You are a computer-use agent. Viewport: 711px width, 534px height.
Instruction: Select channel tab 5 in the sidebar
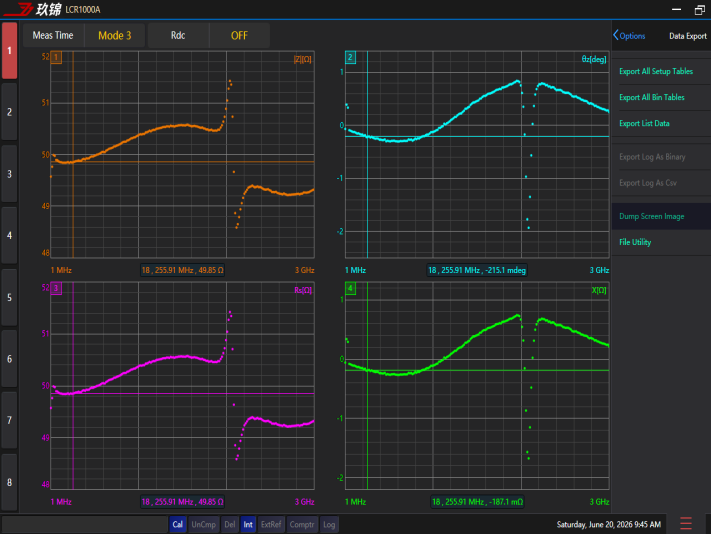tap(10, 297)
